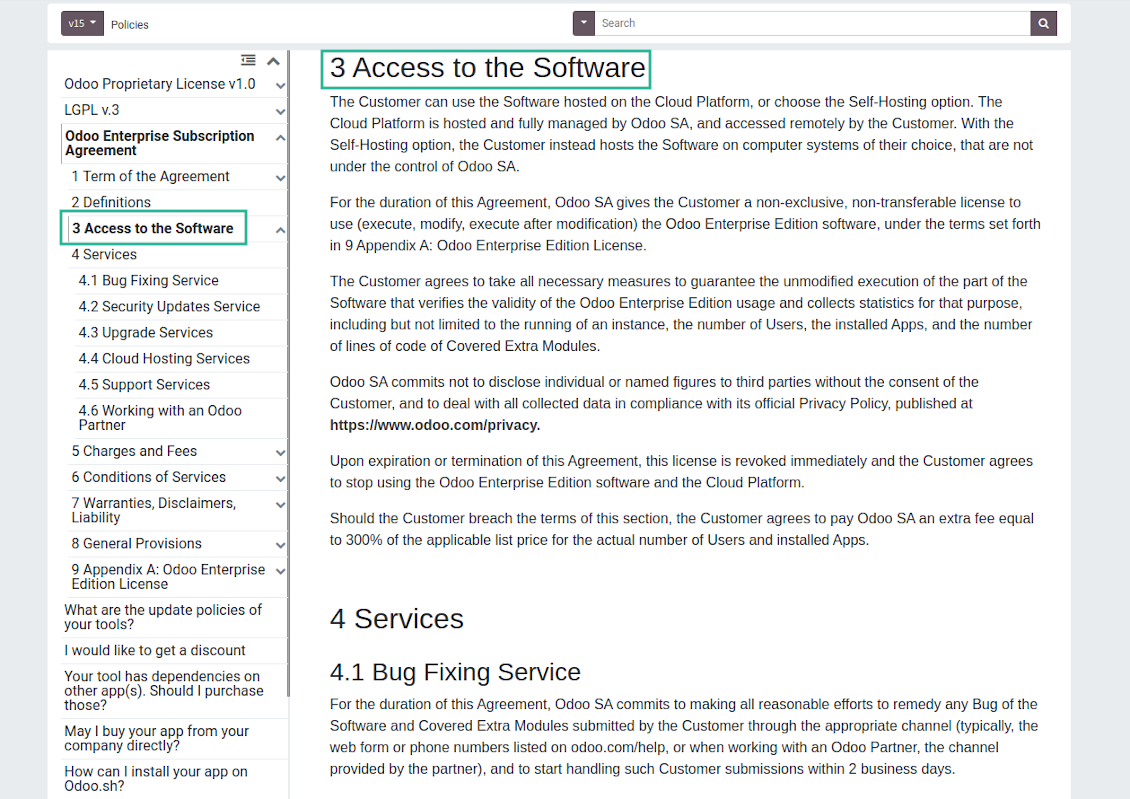Open 4.1 Bug Fixing Service link
The image size is (1130, 799).
click(148, 280)
